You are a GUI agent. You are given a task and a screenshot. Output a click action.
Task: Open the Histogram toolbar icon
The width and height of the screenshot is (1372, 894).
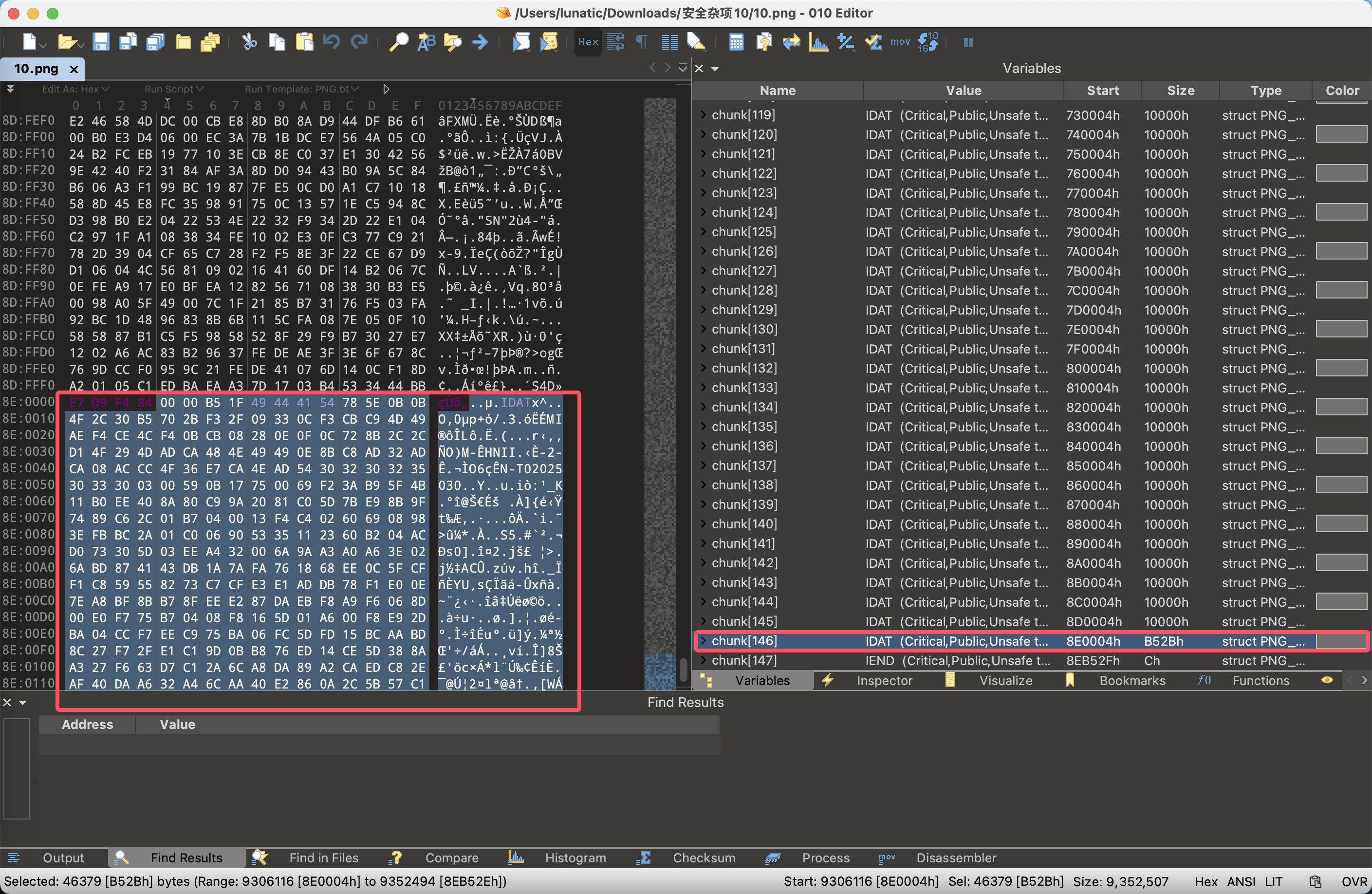(x=818, y=42)
